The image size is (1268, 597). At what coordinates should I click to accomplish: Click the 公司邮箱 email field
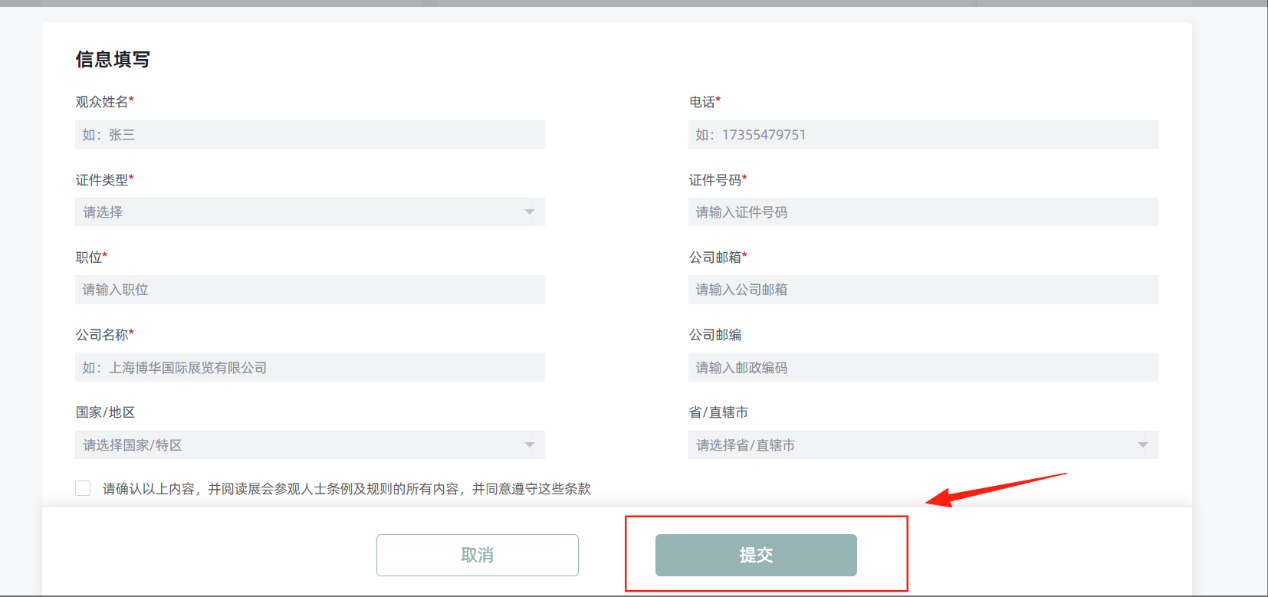[x=922, y=290]
